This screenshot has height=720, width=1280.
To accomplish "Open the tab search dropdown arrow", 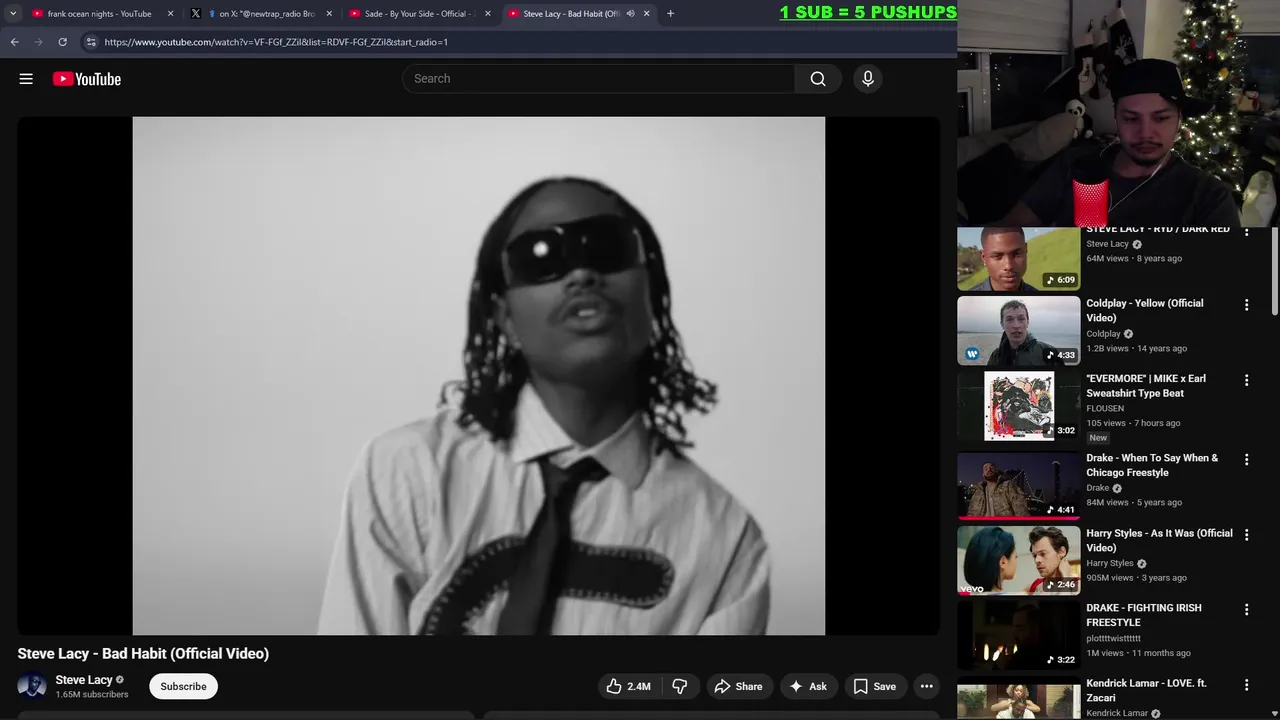I will [x=13, y=13].
